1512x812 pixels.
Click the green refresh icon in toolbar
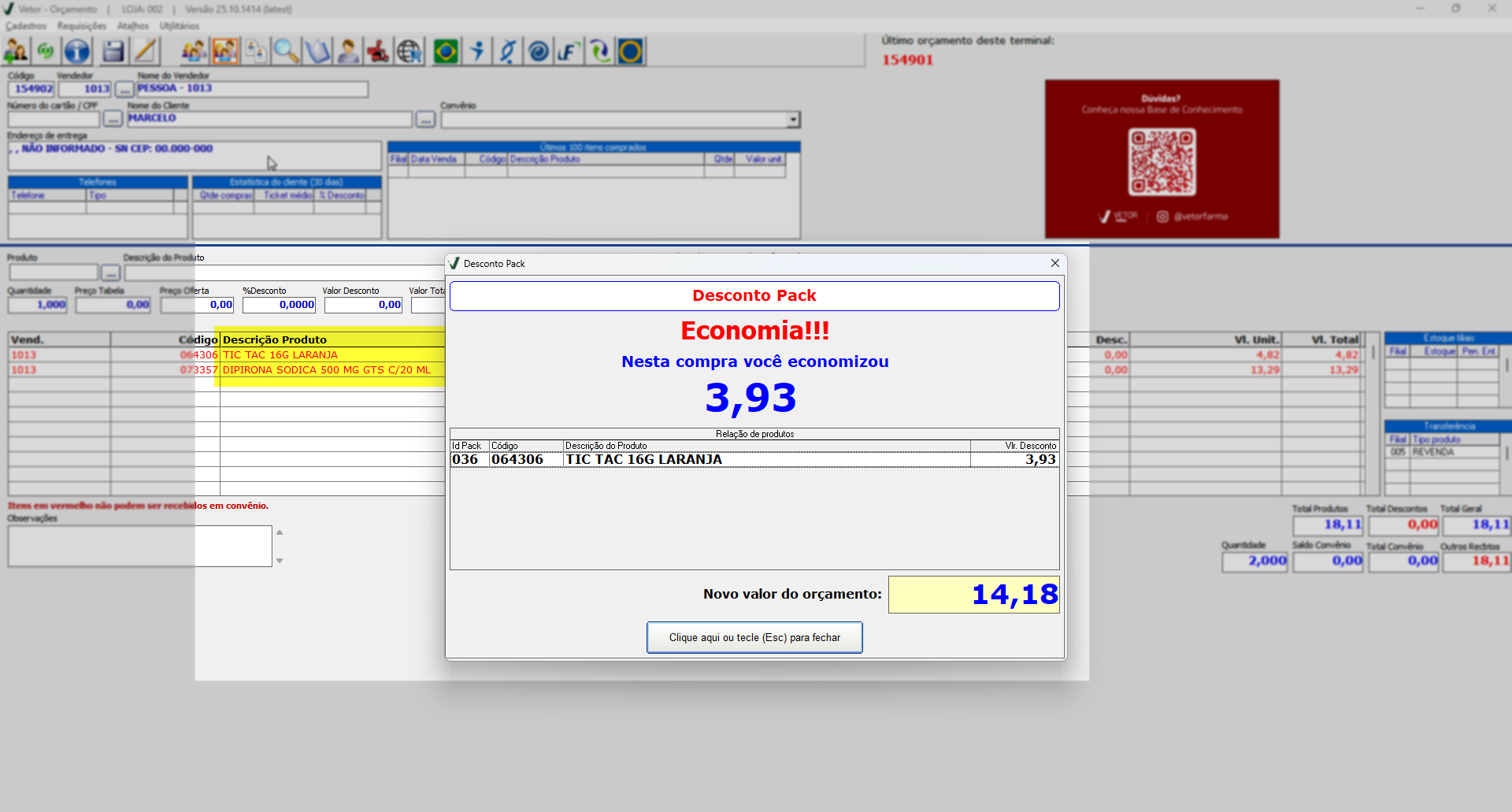[46, 52]
